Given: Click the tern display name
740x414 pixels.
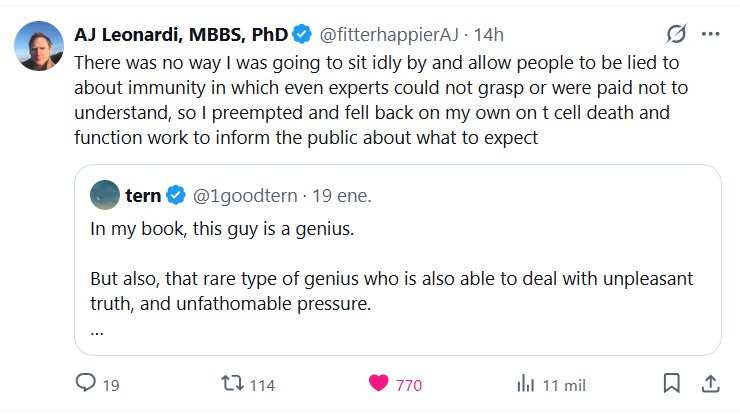Looking at the screenshot, I should (x=143, y=196).
